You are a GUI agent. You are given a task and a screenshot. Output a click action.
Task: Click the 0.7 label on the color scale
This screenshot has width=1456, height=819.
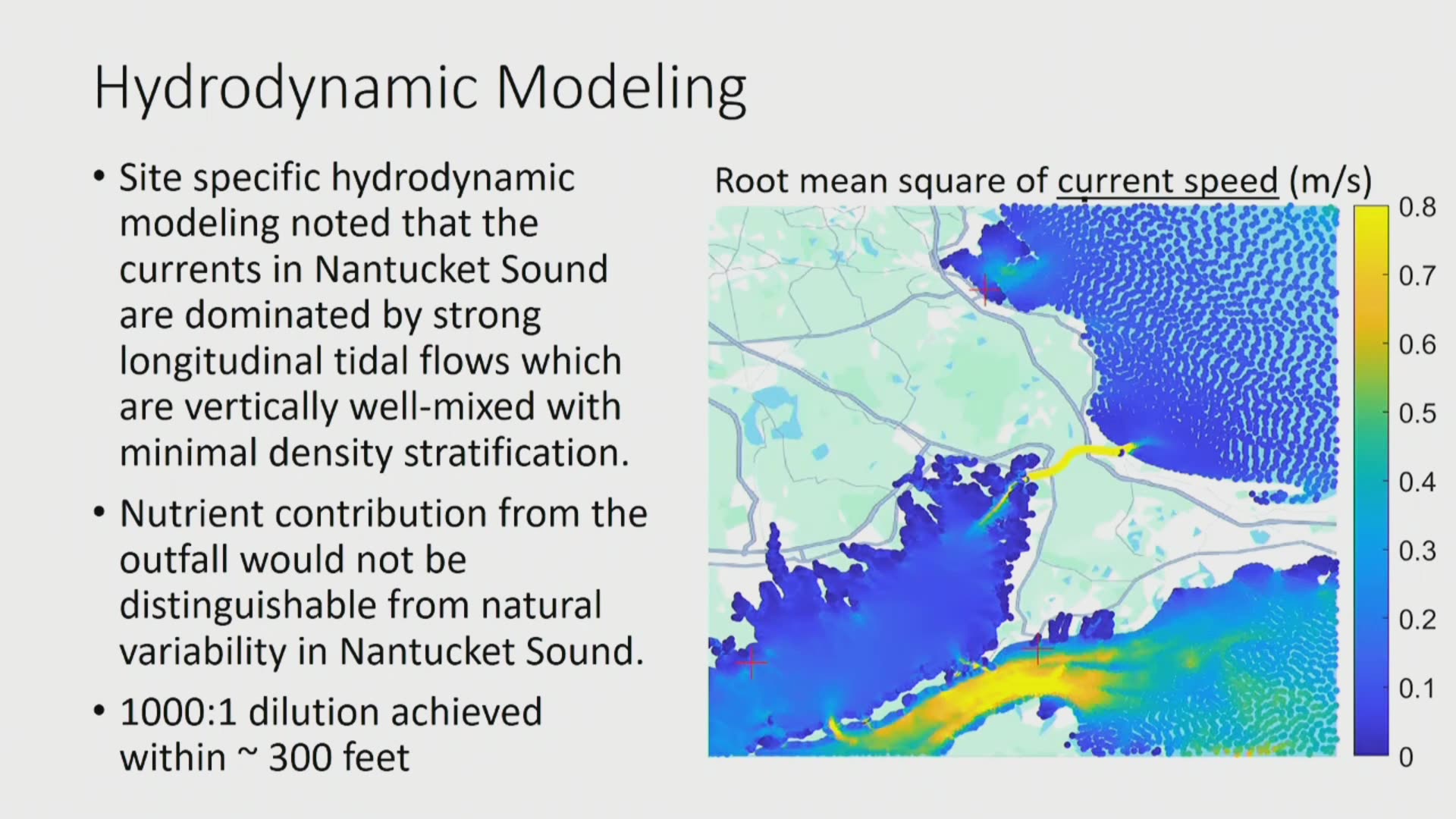[x=1417, y=276]
